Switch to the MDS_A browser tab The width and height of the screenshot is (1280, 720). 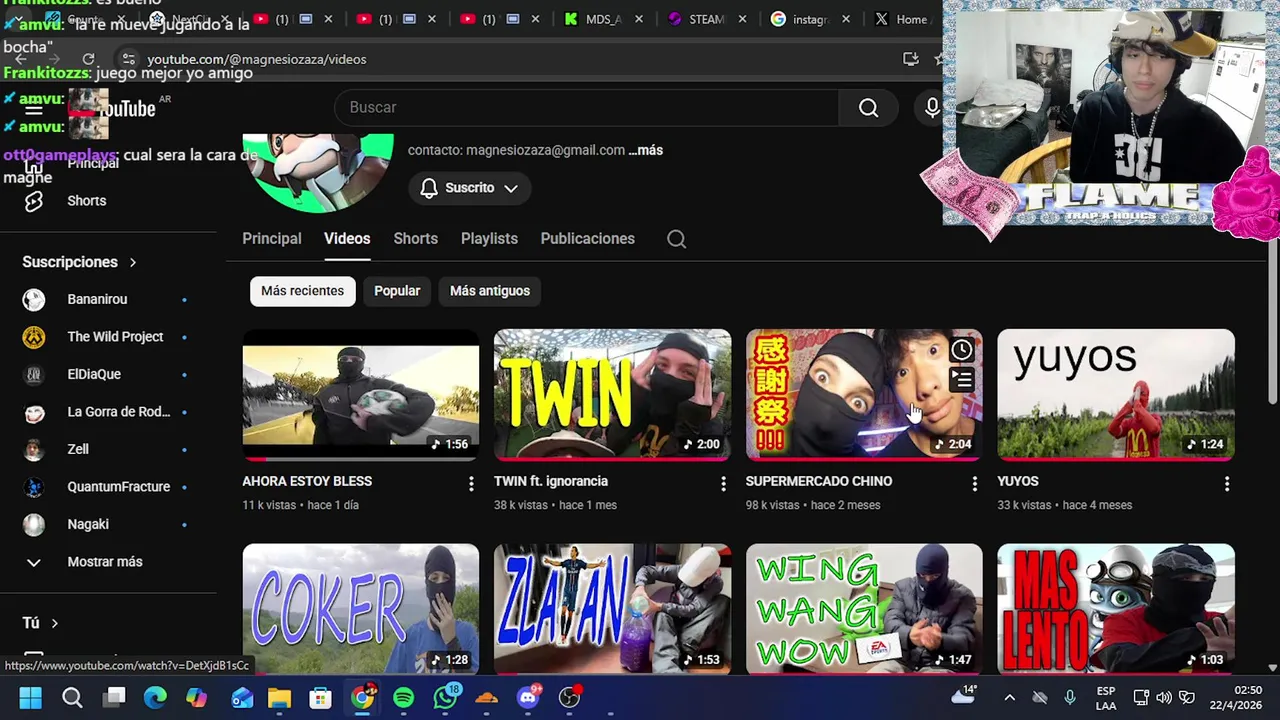604,19
